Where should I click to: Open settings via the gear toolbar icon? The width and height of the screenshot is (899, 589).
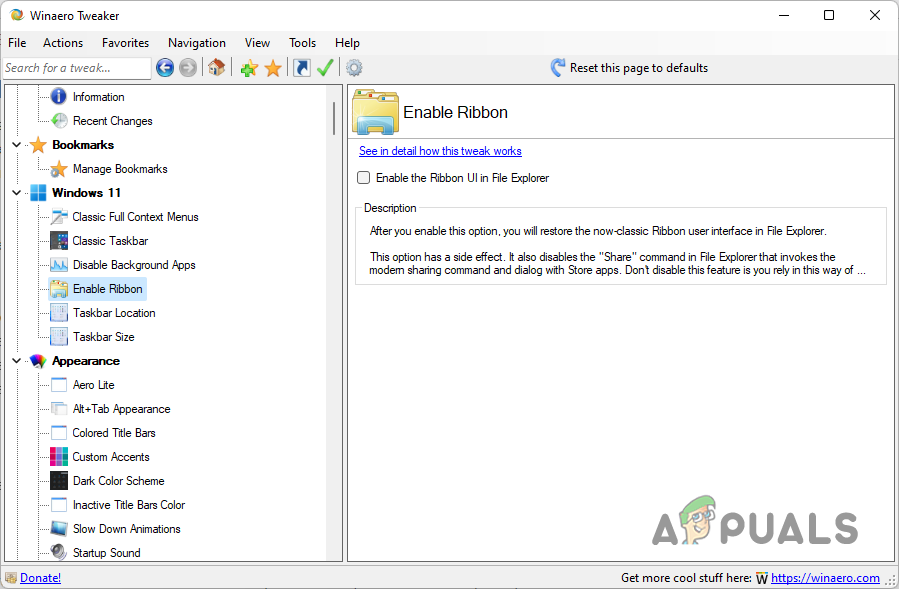[354, 68]
